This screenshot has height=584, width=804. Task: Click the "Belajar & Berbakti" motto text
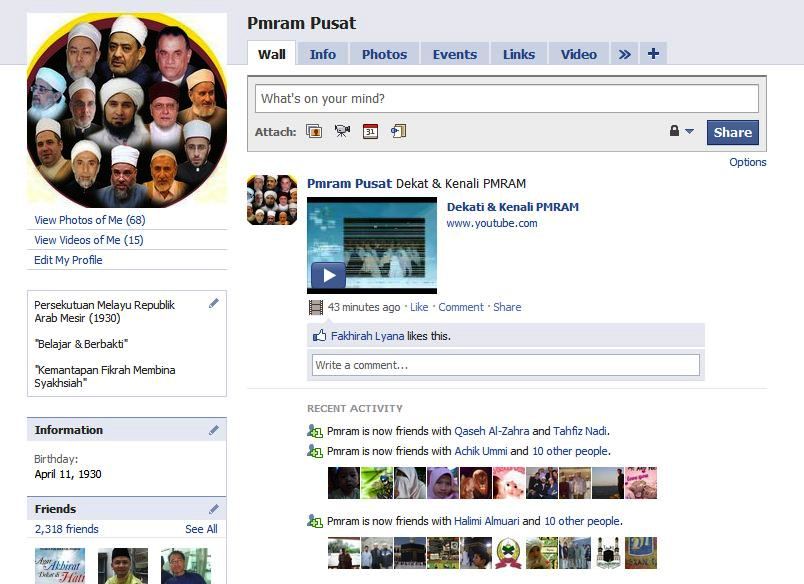tap(81, 344)
